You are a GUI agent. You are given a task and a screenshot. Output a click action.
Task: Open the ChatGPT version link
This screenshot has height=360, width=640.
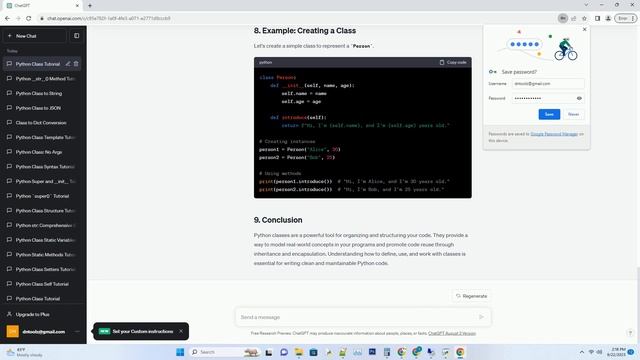pos(452,333)
